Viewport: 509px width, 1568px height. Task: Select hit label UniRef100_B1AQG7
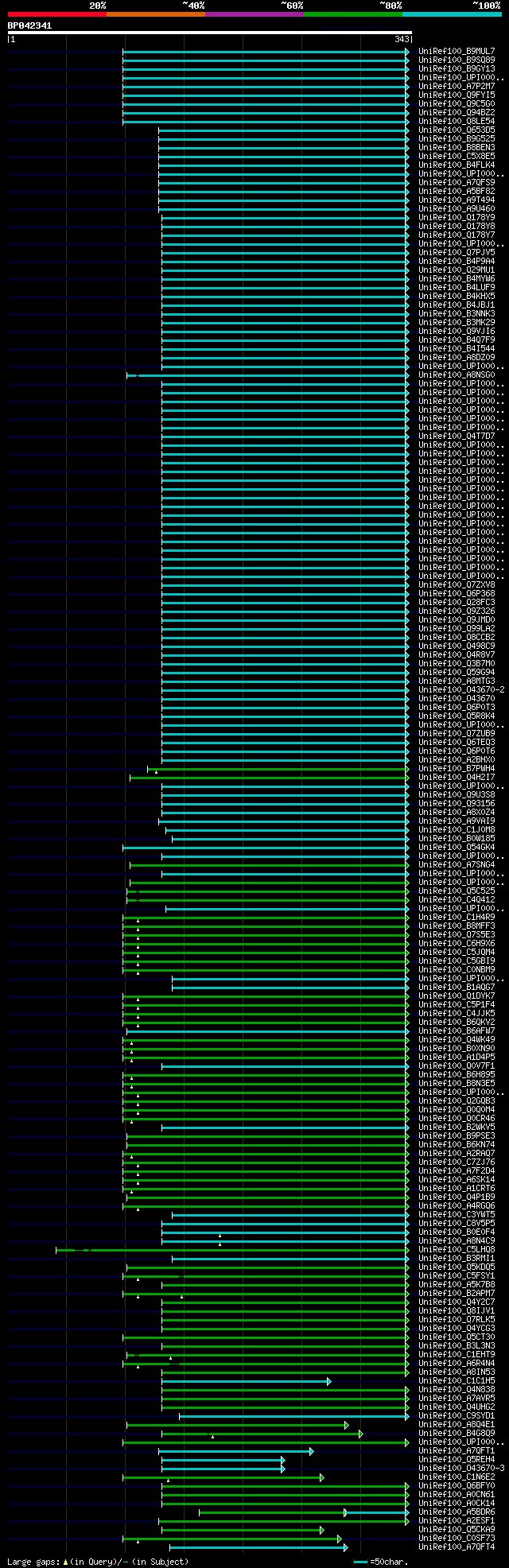[x=457, y=988]
